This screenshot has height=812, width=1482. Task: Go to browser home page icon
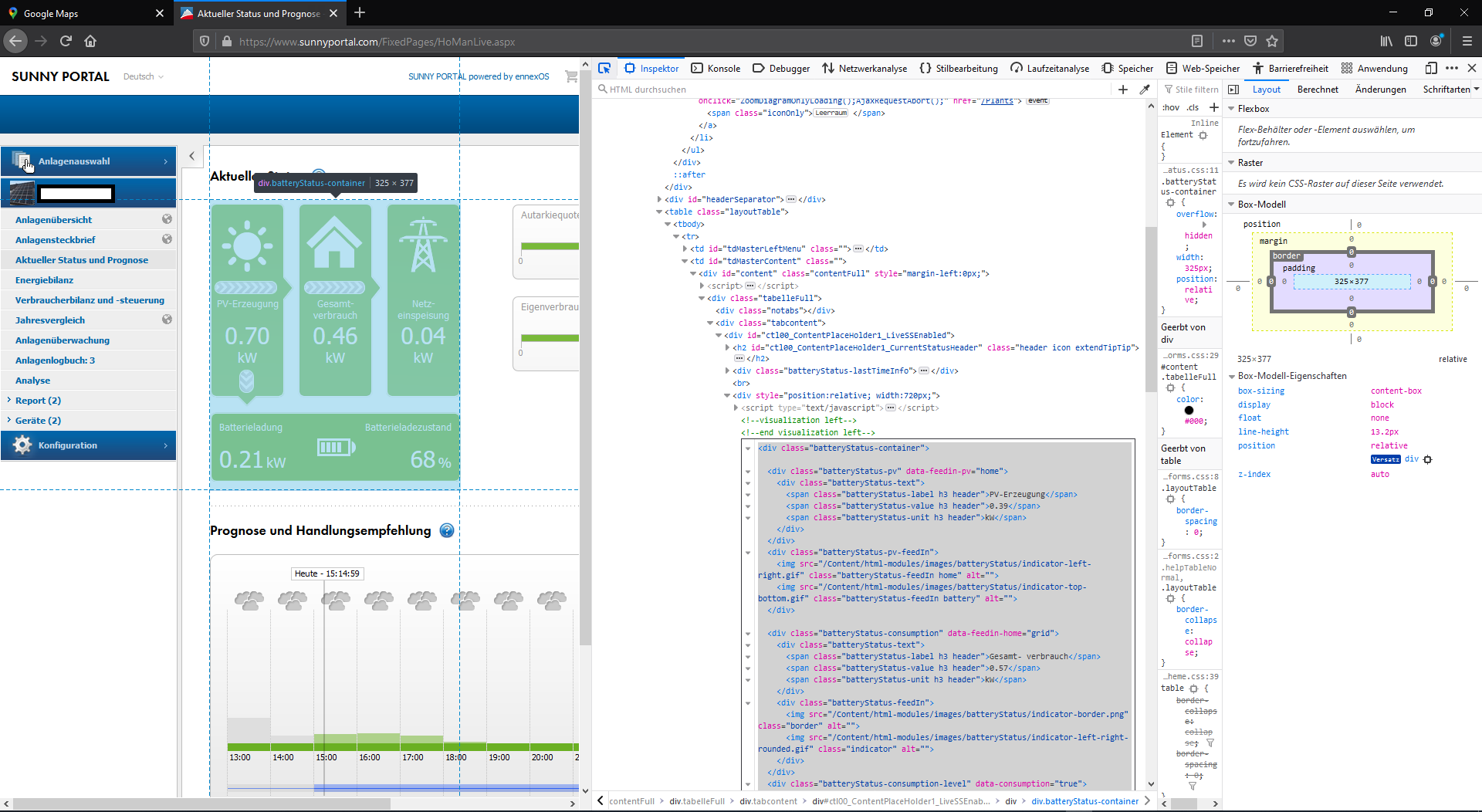90,41
